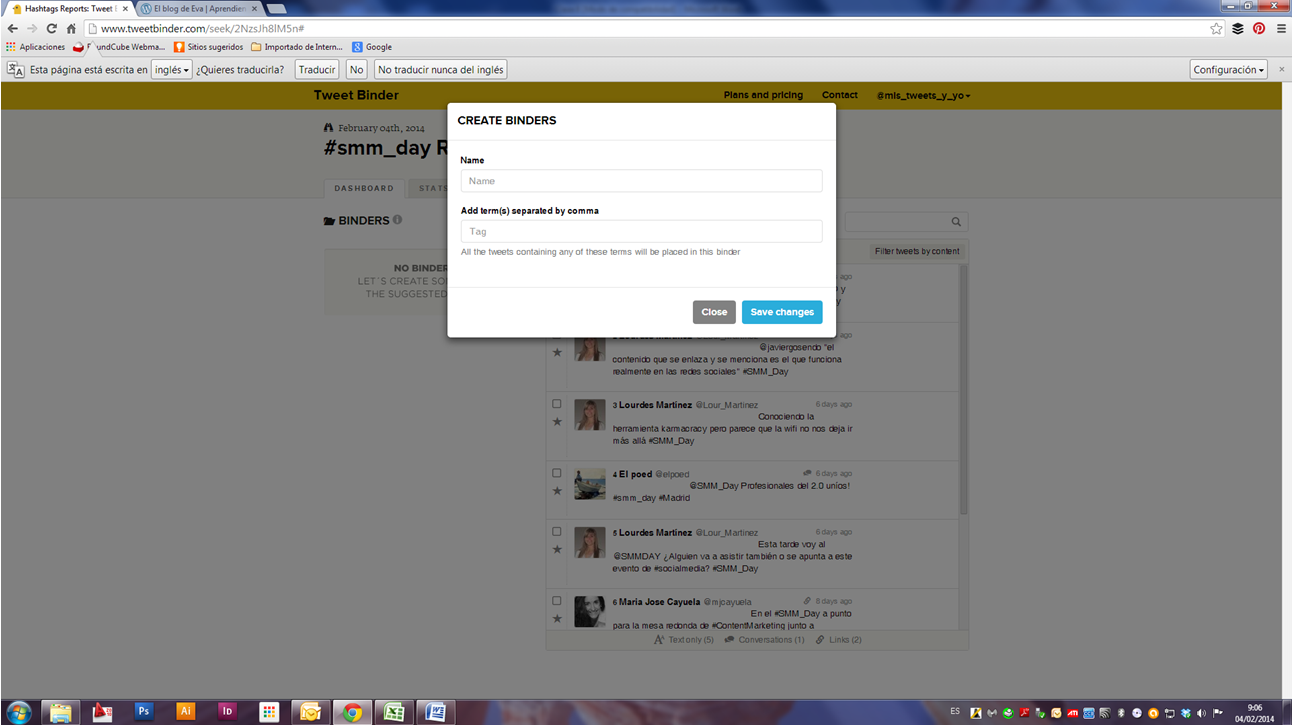Open the @mis_tweets_y_yo account dropdown

pos(923,96)
